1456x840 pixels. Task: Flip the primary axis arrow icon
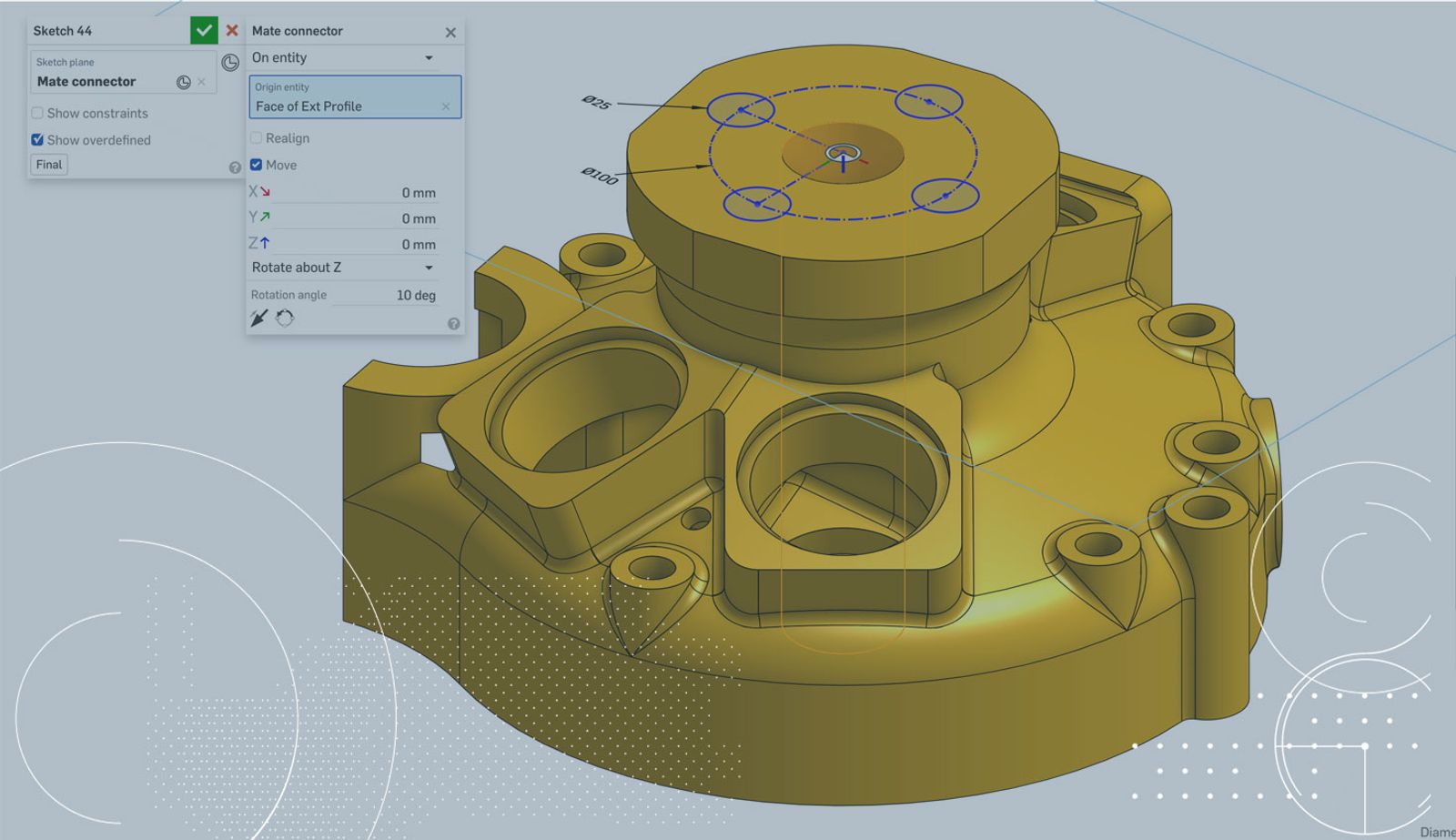click(259, 319)
